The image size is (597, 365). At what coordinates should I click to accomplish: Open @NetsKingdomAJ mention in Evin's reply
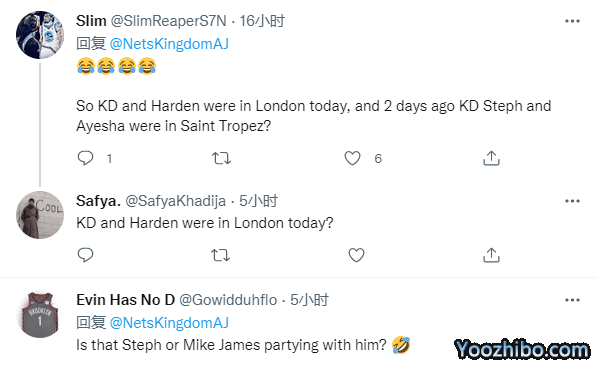169,323
